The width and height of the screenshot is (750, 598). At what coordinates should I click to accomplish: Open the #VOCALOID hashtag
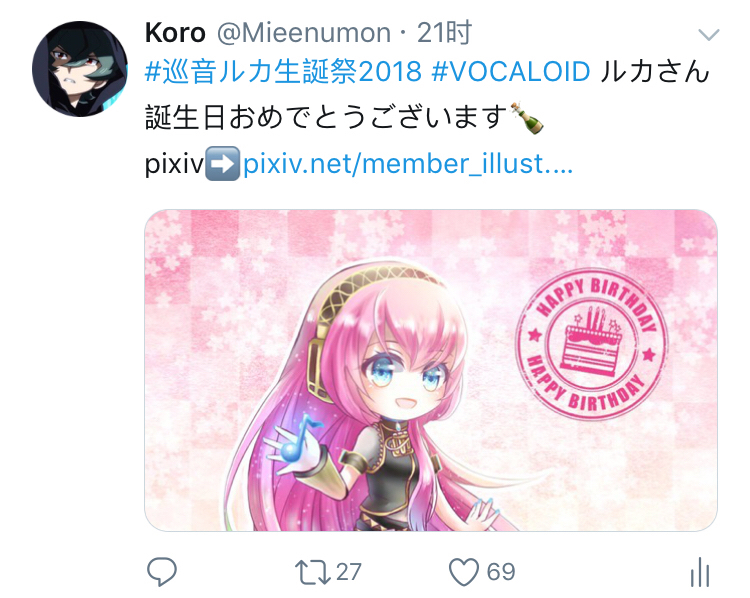click(510, 72)
